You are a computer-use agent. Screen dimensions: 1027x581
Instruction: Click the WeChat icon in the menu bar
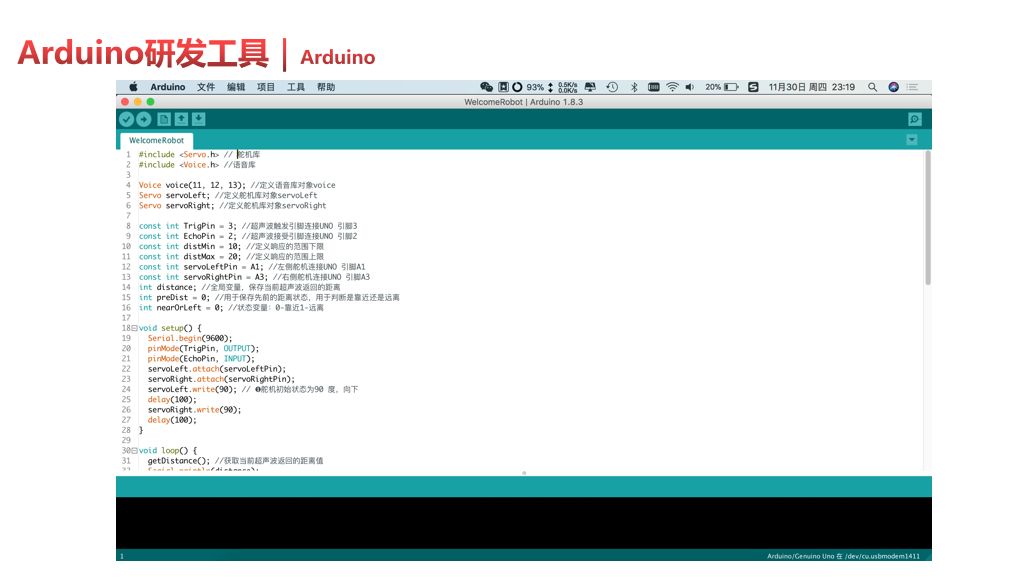tap(486, 87)
